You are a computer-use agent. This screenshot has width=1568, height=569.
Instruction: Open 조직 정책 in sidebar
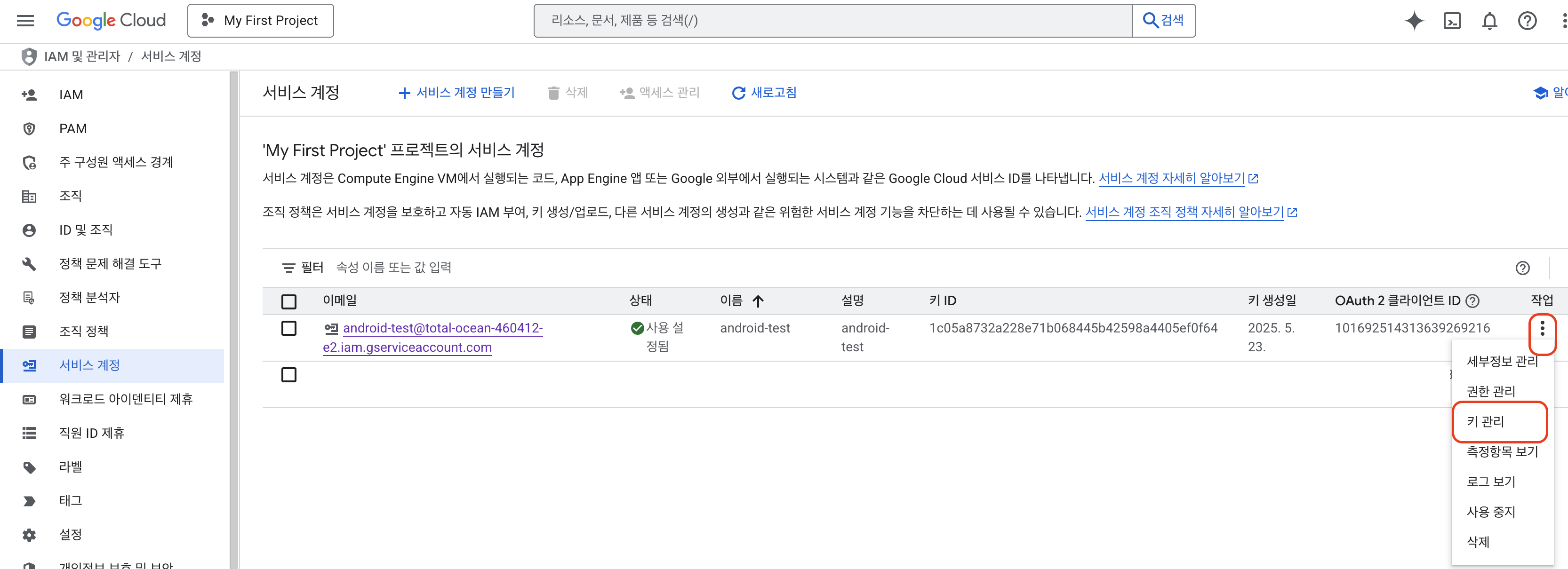pos(112,332)
